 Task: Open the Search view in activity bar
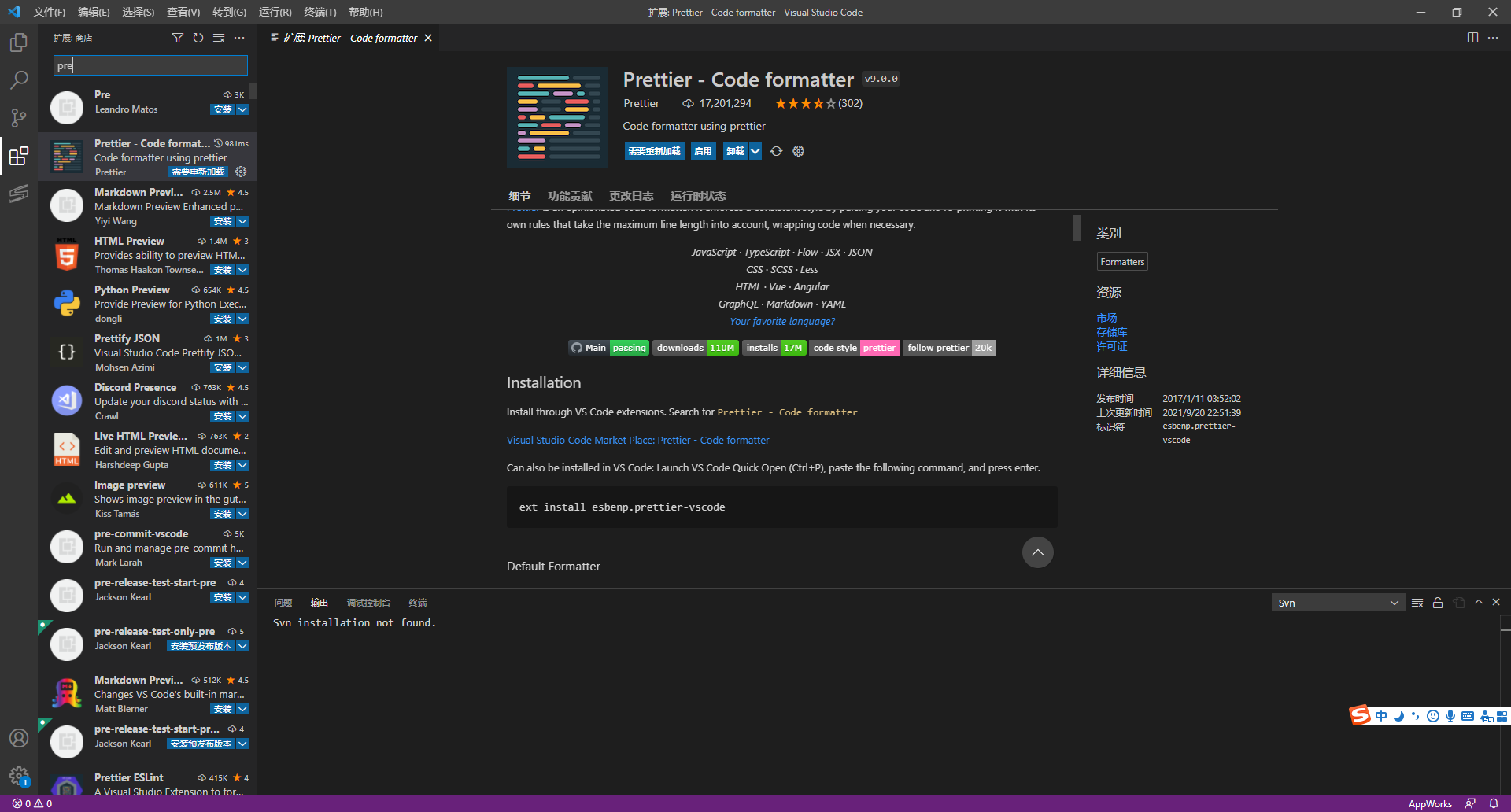click(19, 79)
